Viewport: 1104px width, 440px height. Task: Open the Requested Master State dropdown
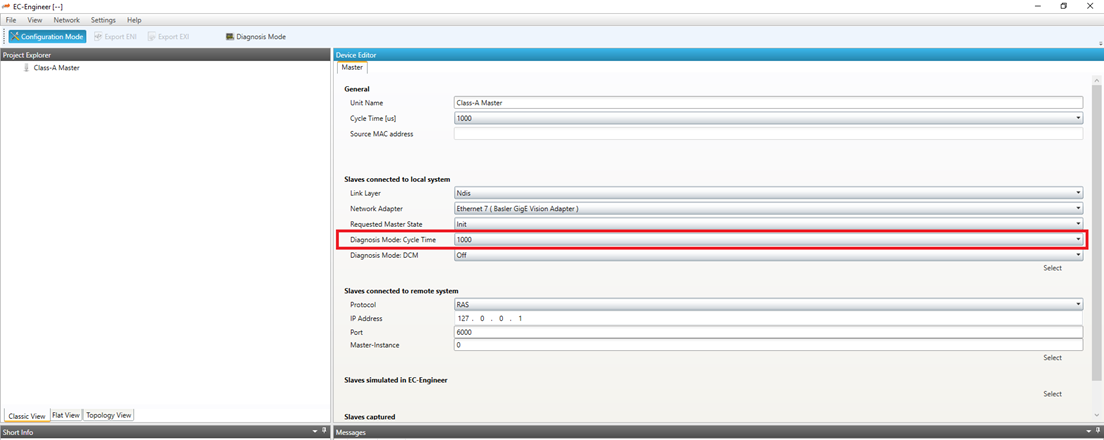click(x=1078, y=224)
